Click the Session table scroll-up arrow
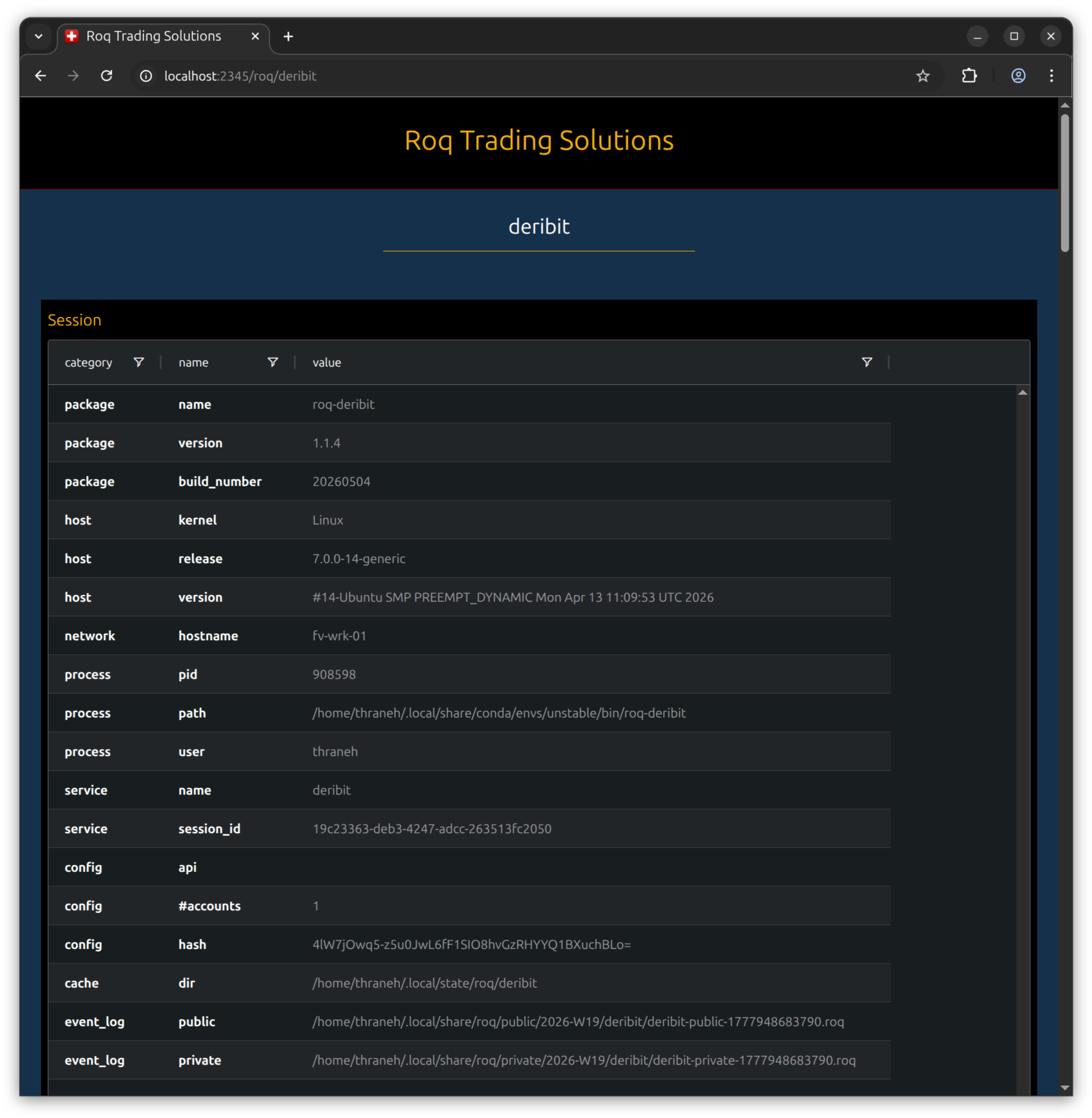 pos(1022,393)
